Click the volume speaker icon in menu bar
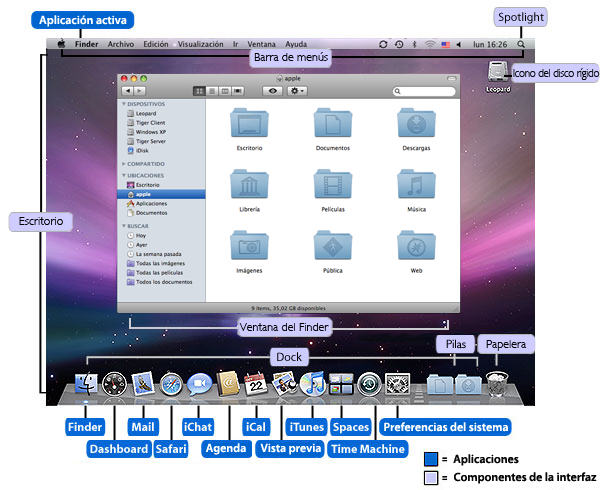 (458, 44)
